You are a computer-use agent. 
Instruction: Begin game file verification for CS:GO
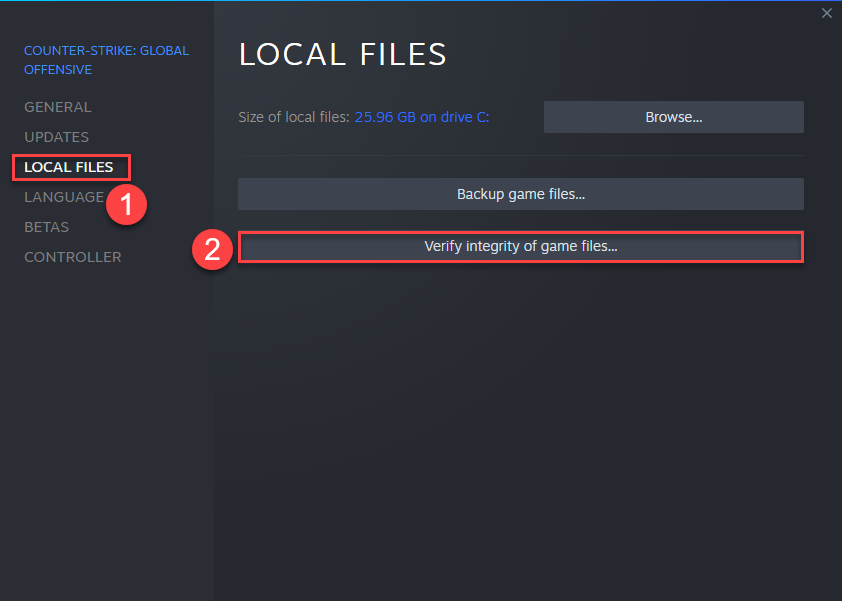coord(520,247)
